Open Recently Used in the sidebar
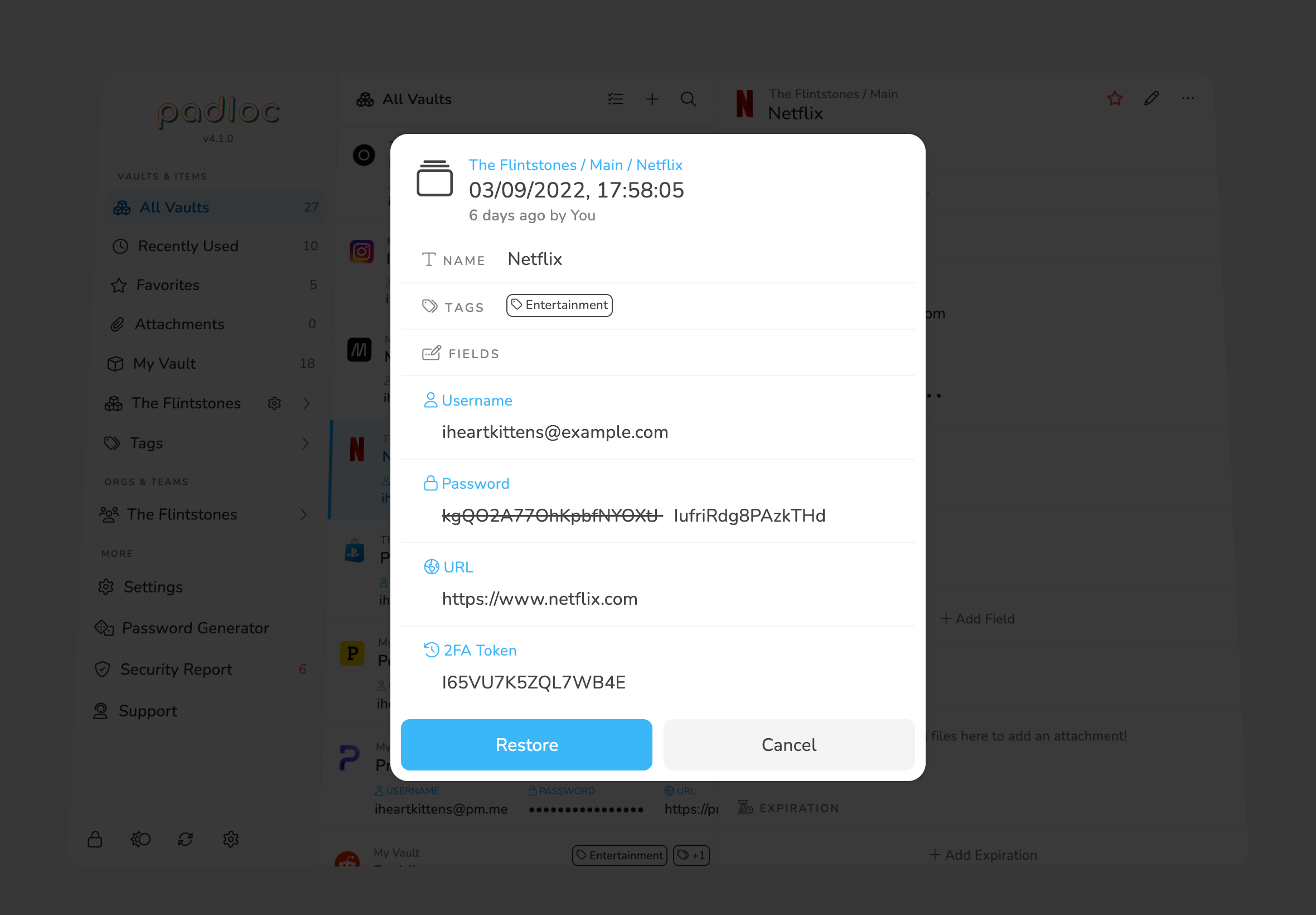This screenshot has height=915, width=1316. (x=215, y=246)
